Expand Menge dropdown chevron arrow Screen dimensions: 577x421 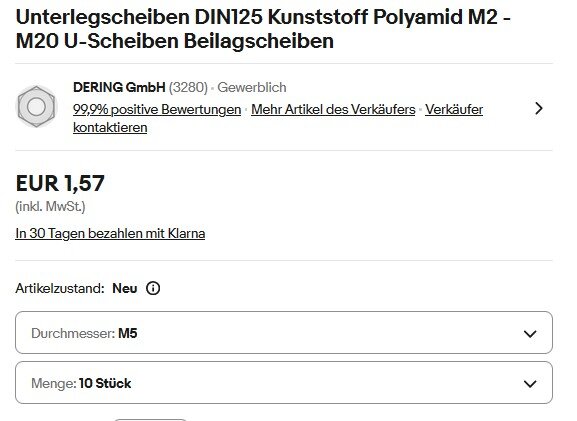point(530,383)
